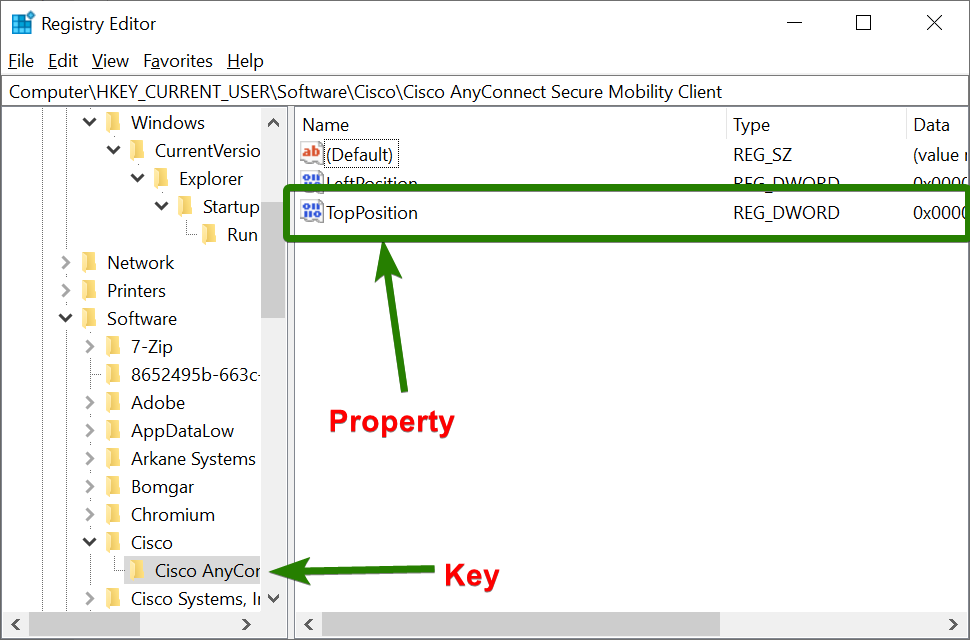Image resolution: width=970 pixels, height=640 pixels.
Task: Click the AppDataLow folder icon
Action: click(113, 430)
